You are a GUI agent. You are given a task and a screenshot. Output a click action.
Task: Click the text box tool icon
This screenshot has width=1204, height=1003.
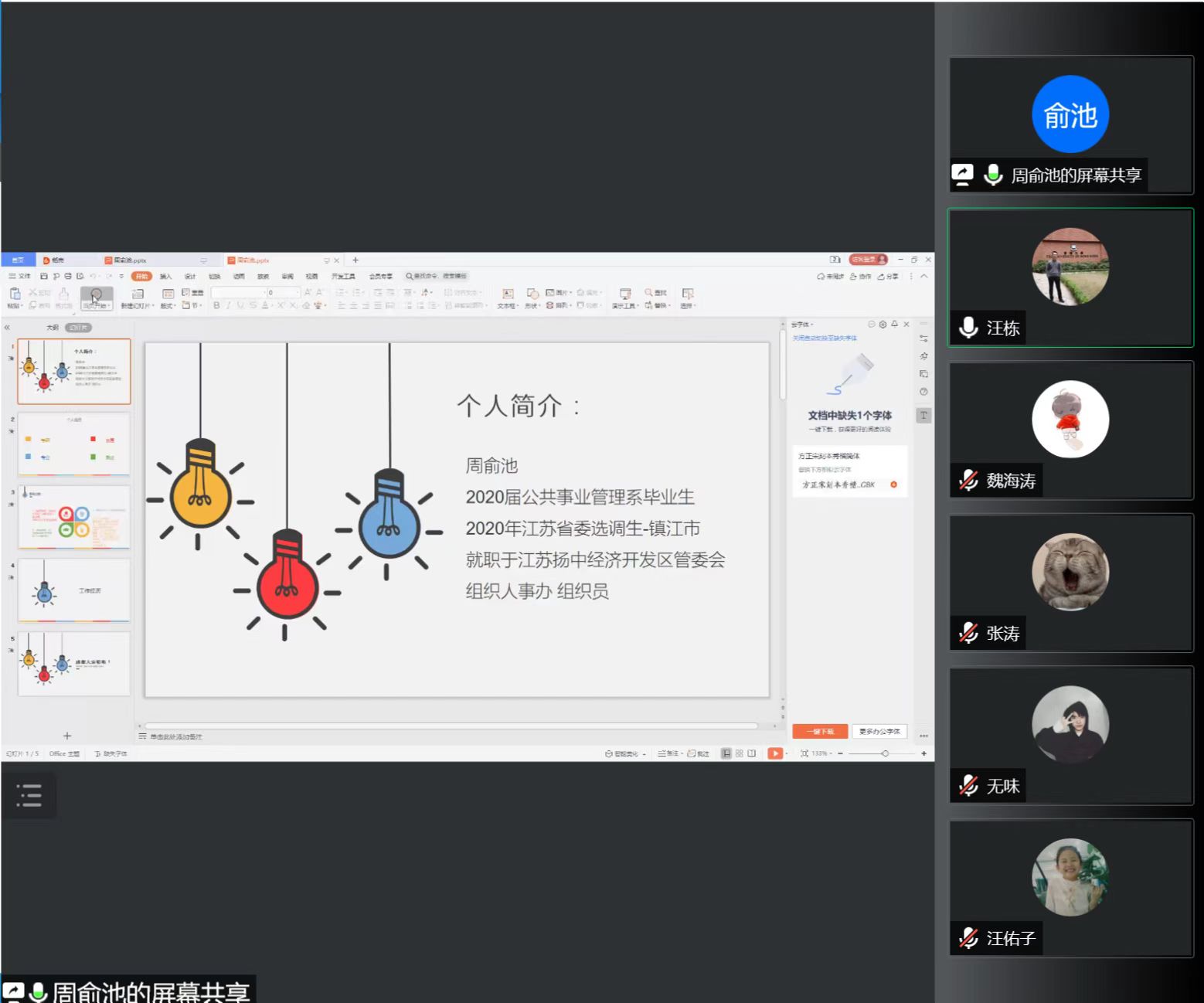[x=507, y=294]
